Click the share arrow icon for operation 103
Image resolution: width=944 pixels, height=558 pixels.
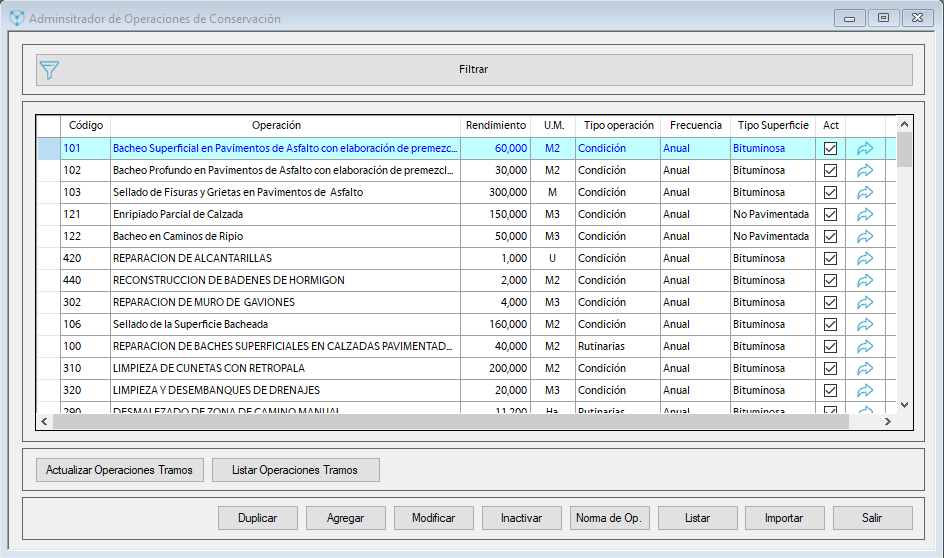point(865,192)
